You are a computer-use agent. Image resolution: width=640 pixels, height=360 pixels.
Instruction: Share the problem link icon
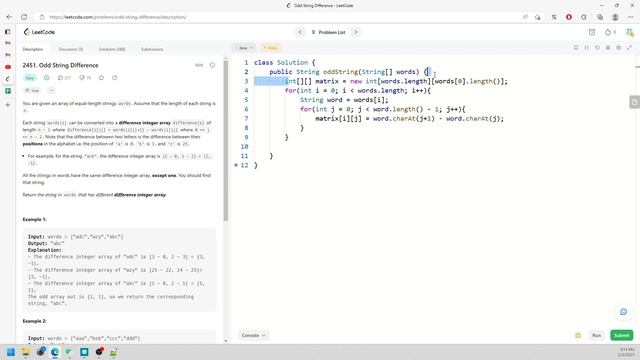pyautogui.click(x=115, y=78)
